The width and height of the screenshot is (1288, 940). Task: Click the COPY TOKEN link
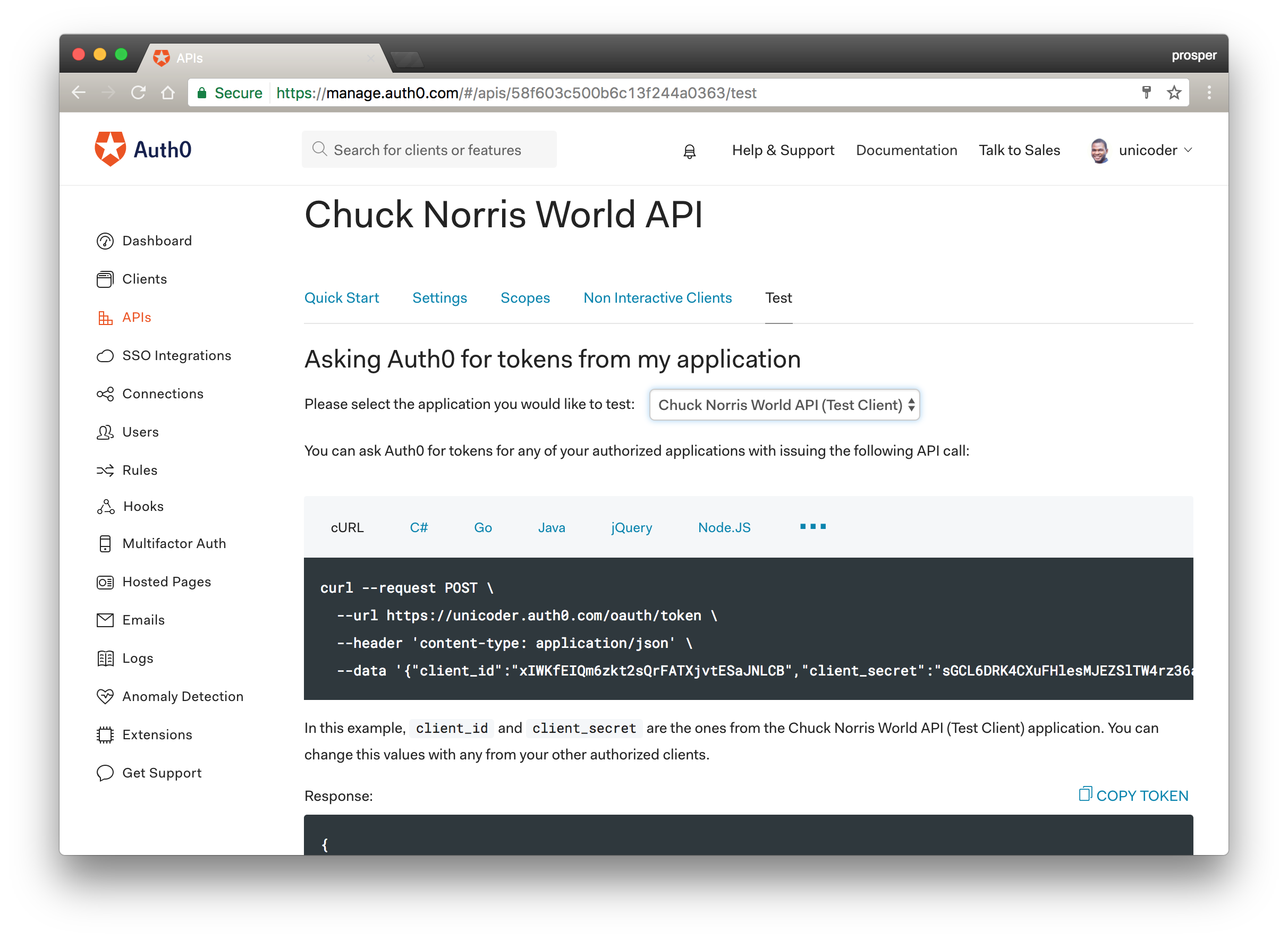coord(1133,796)
